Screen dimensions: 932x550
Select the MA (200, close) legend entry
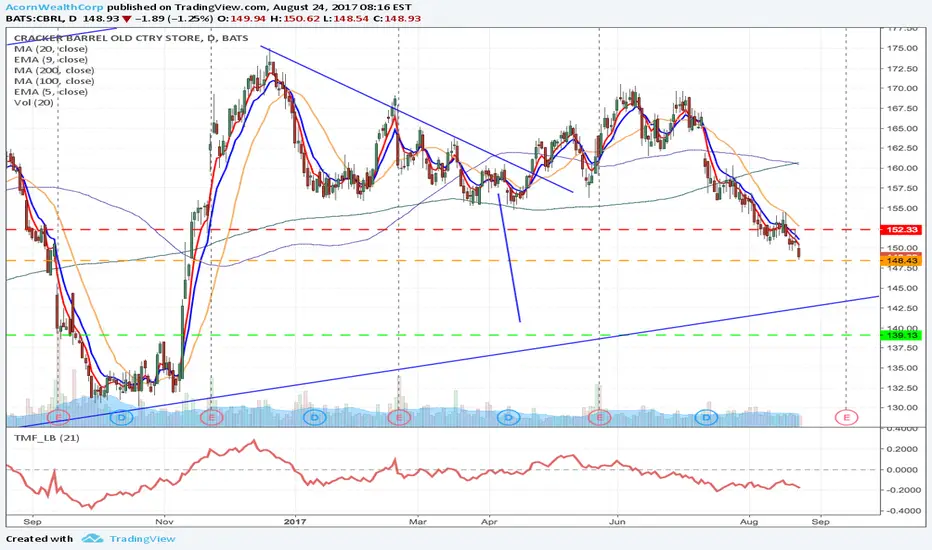click(53, 70)
